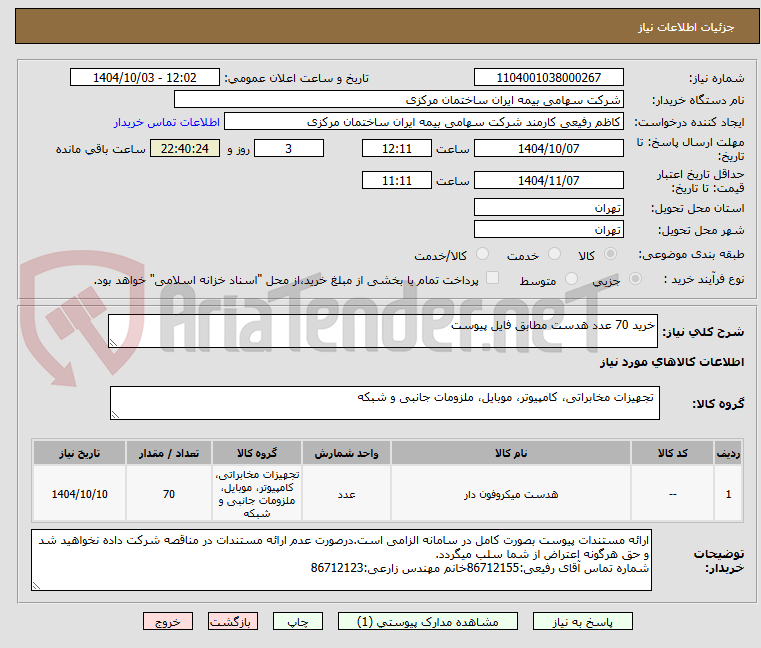This screenshot has height=648, width=761.
Task: Click label شرح کلی نیاز
Action: (x=703, y=332)
